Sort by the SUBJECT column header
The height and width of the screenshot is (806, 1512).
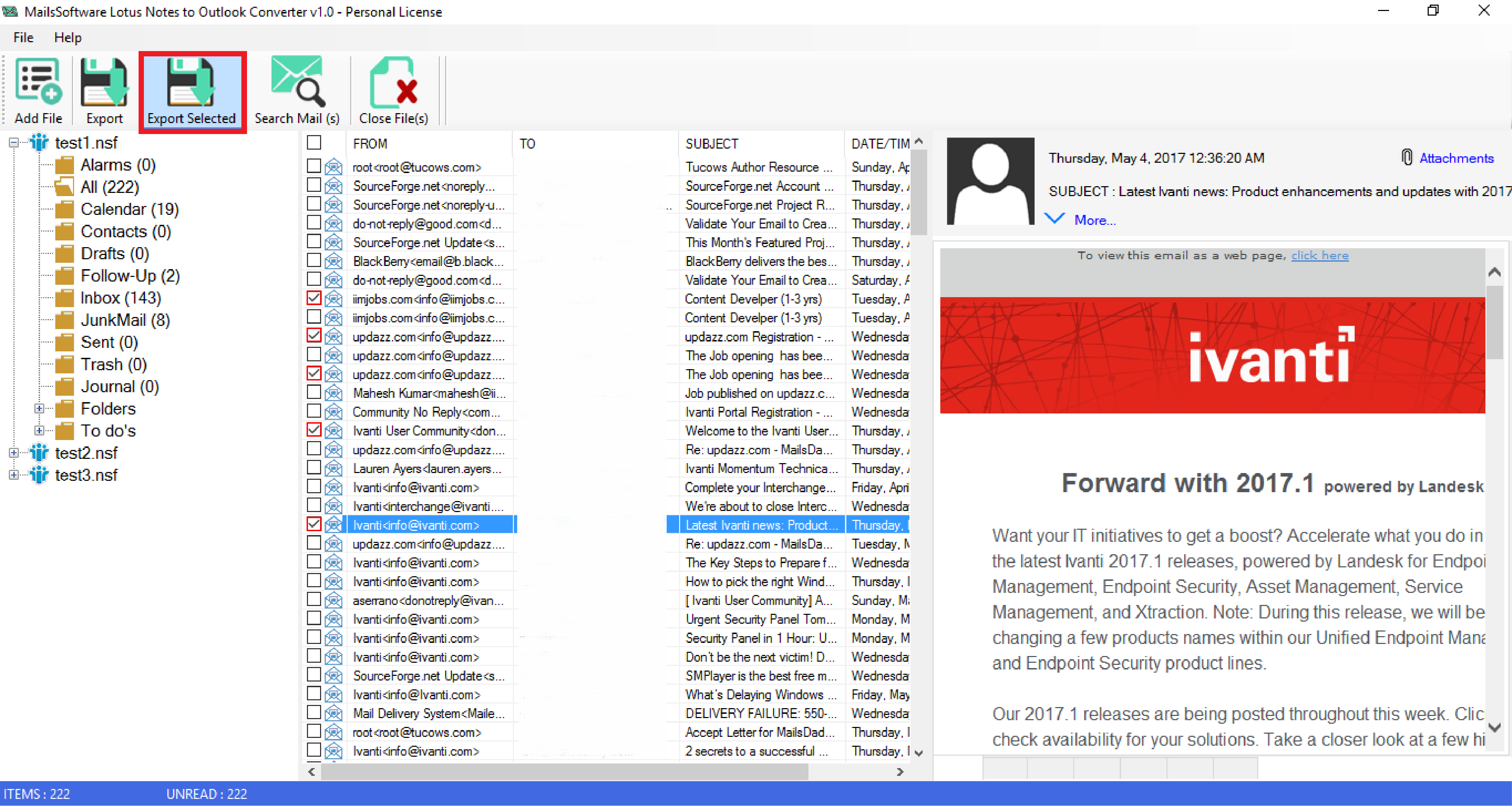(761, 143)
